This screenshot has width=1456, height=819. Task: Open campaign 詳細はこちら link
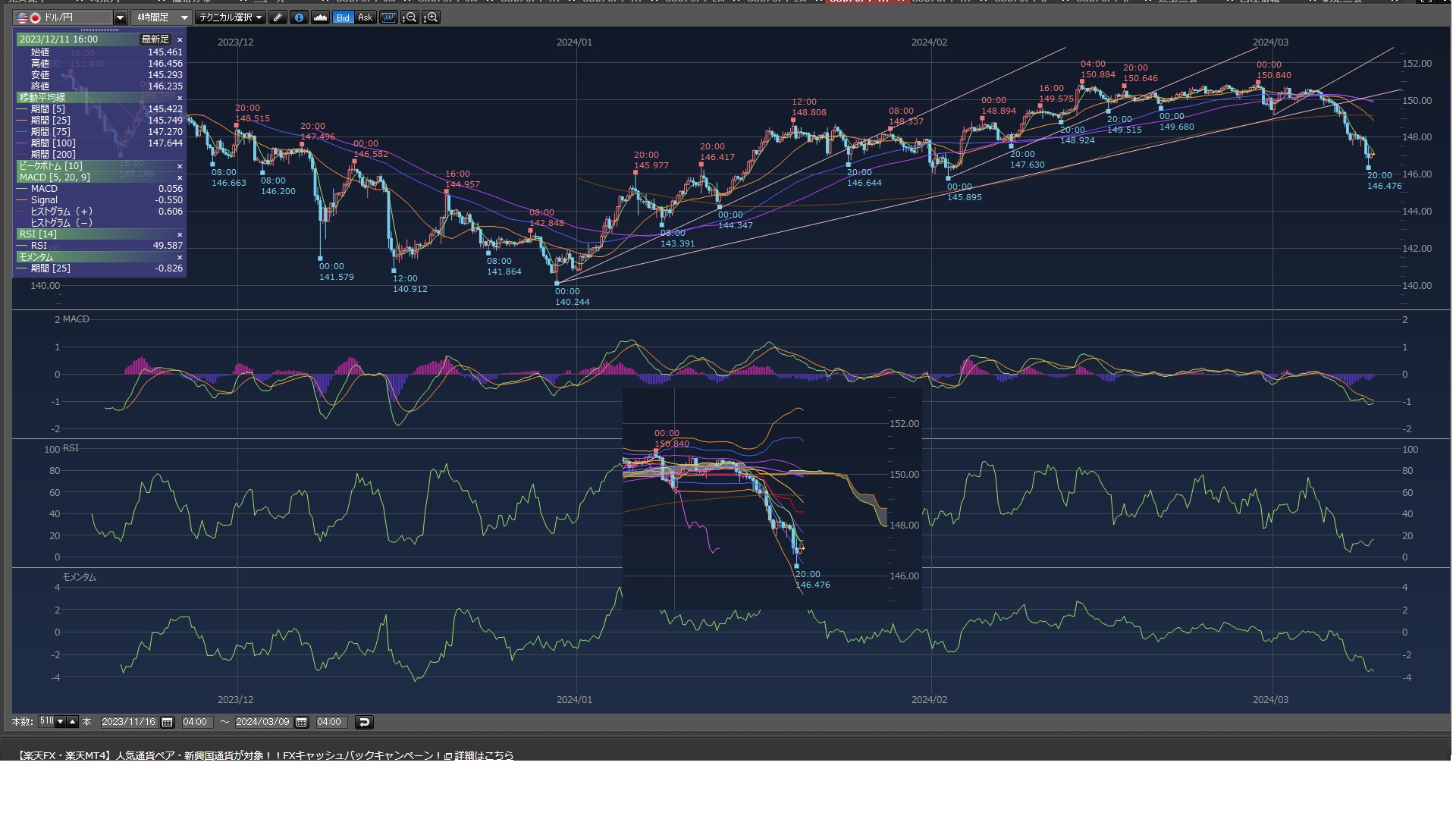click(x=484, y=755)
